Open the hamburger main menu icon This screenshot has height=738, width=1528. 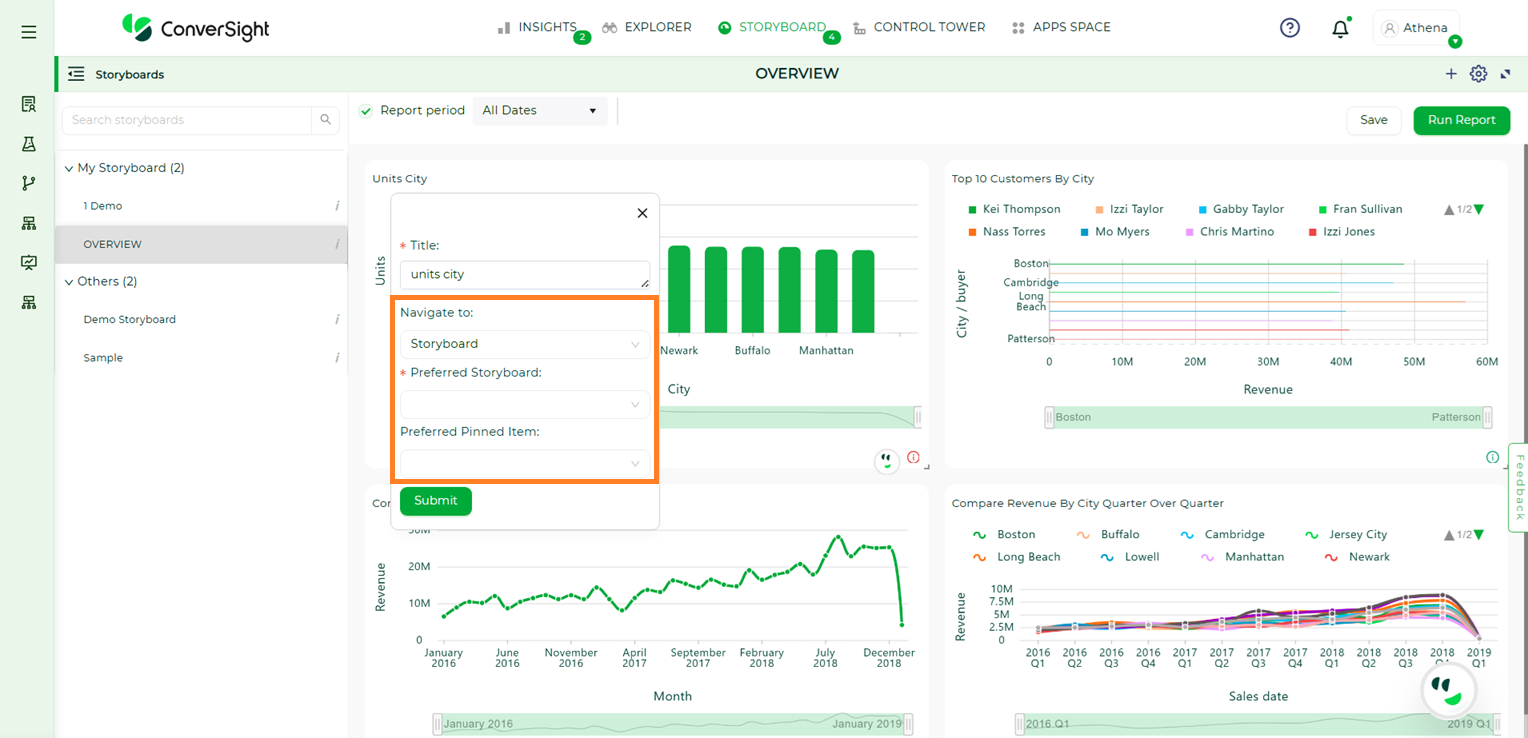coord(29,32)
